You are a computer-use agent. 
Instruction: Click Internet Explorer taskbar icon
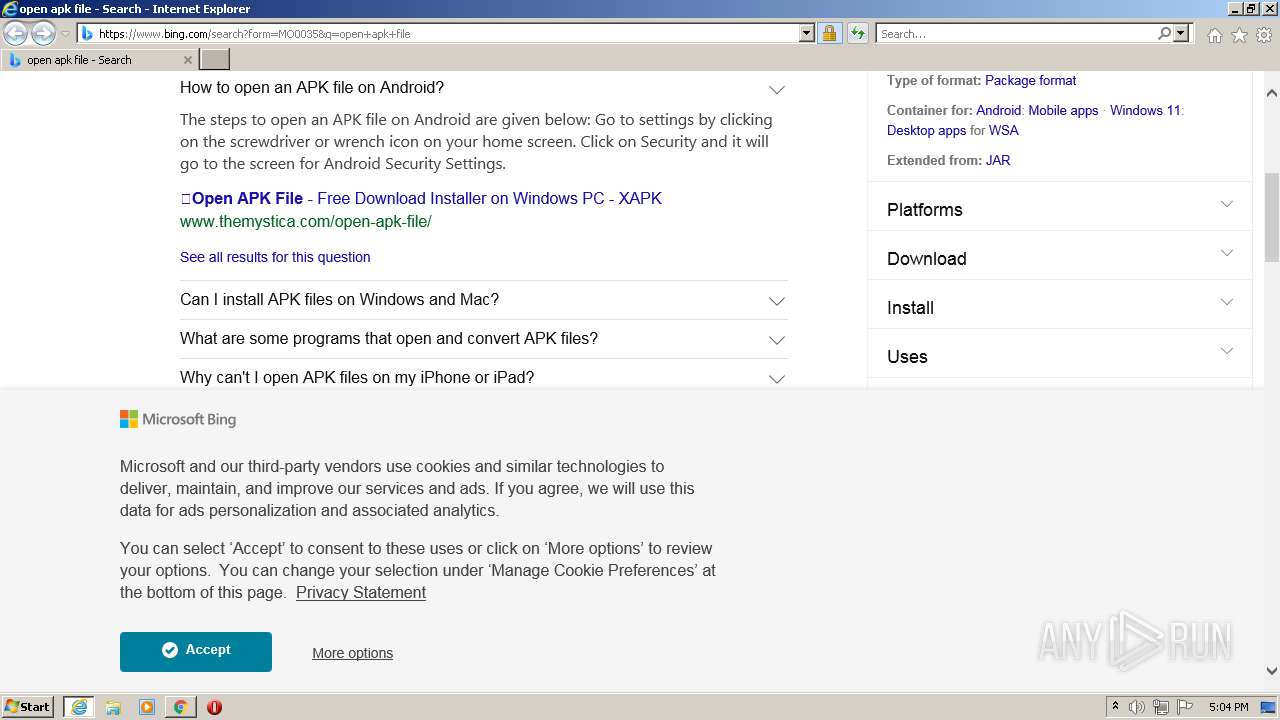[79, 707]
